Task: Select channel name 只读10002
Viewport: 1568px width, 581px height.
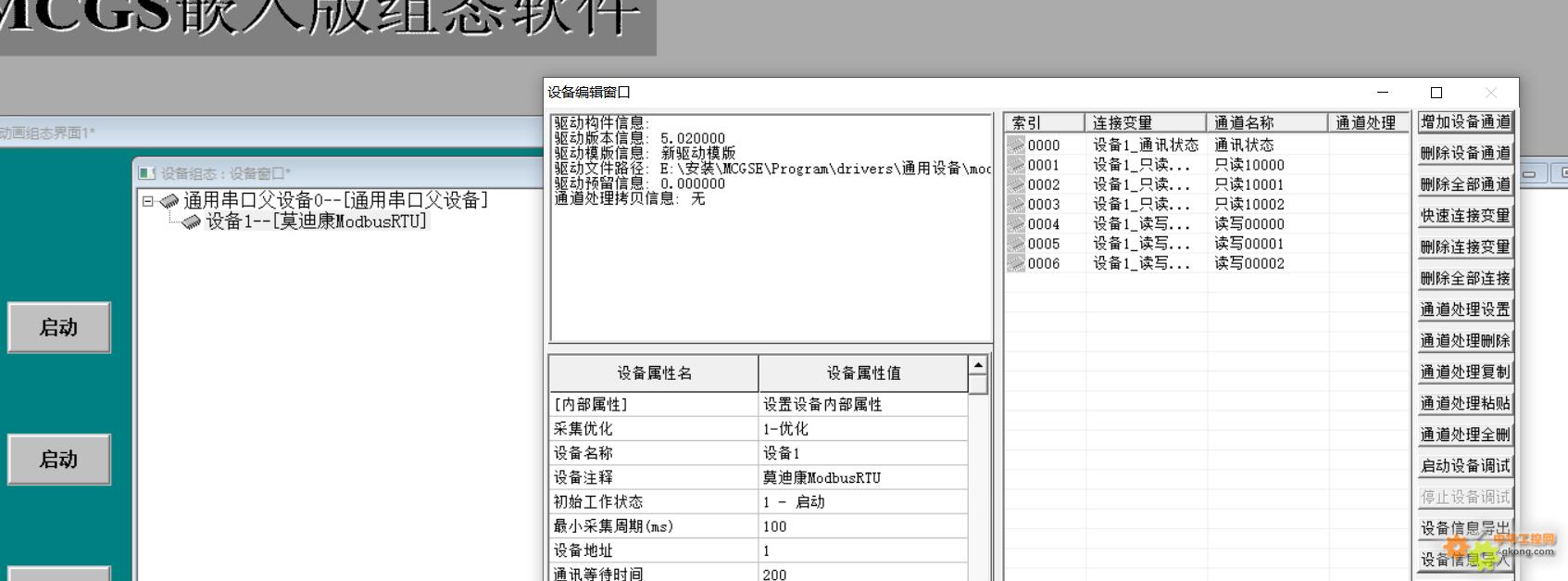Action: click(x=1249, y=204)
